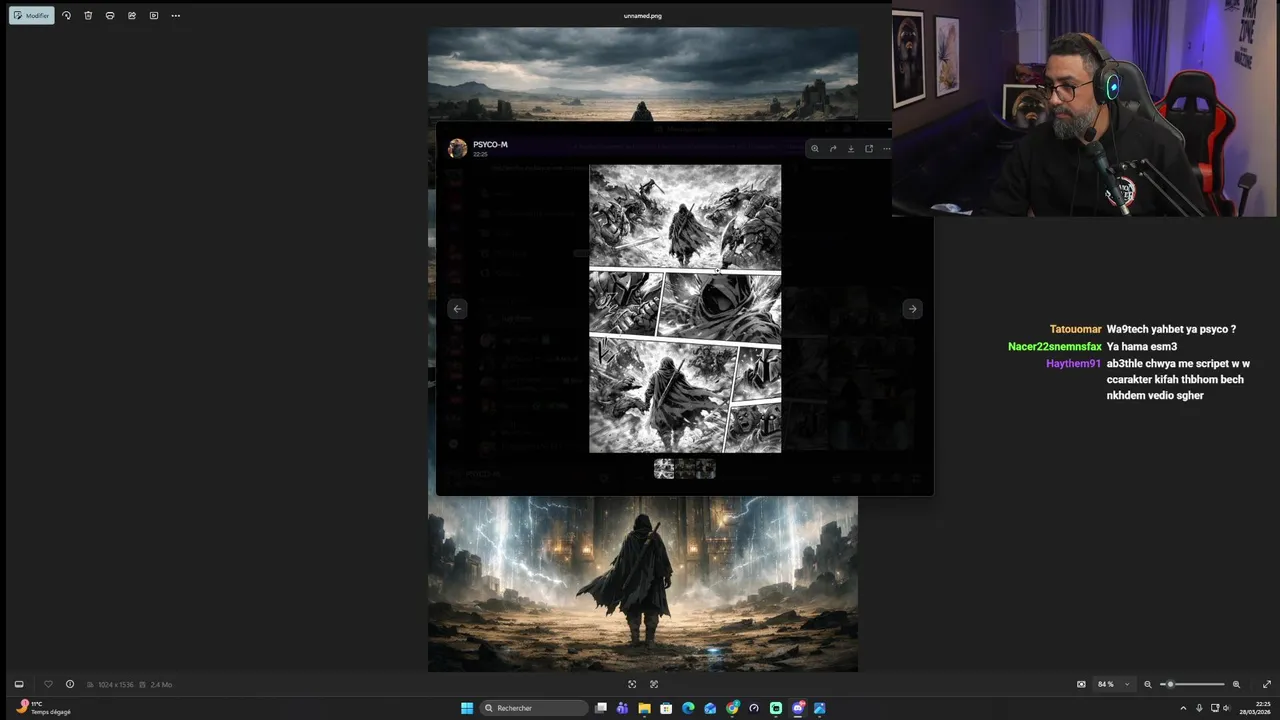
Task: Delete the image with the trash icon
Action: click(88, 16)
